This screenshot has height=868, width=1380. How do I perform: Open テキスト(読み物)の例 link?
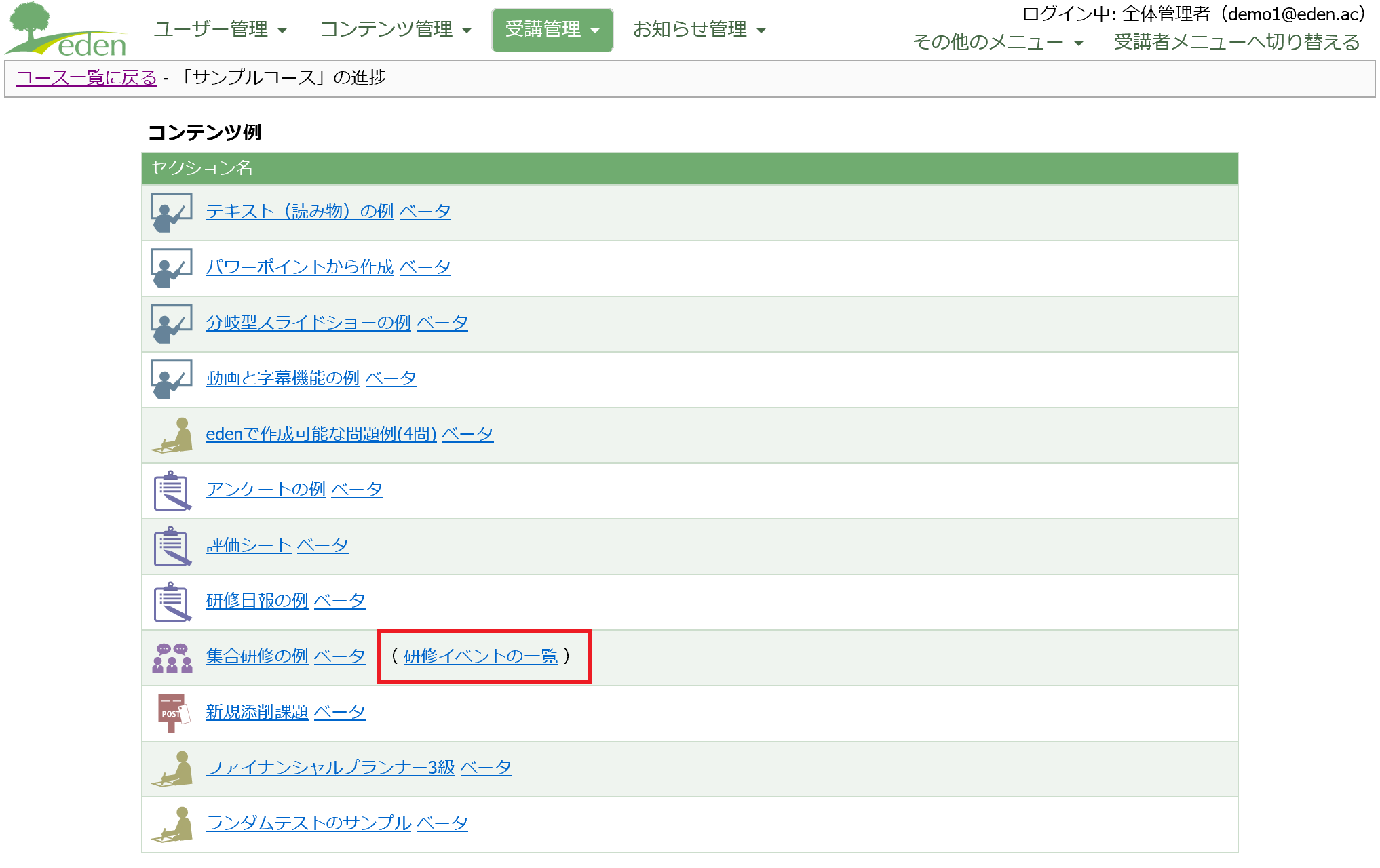click(300, 211)
